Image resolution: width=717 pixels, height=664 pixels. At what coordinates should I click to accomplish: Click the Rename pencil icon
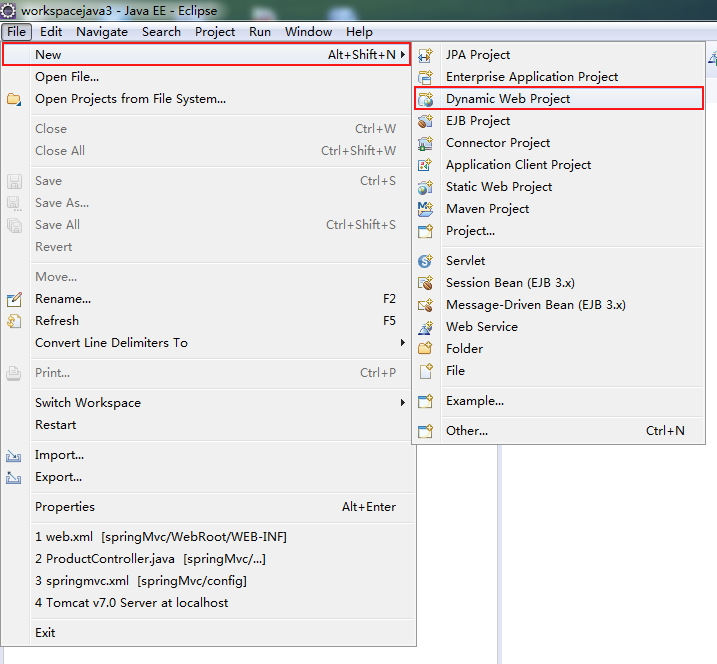(14, 299)
